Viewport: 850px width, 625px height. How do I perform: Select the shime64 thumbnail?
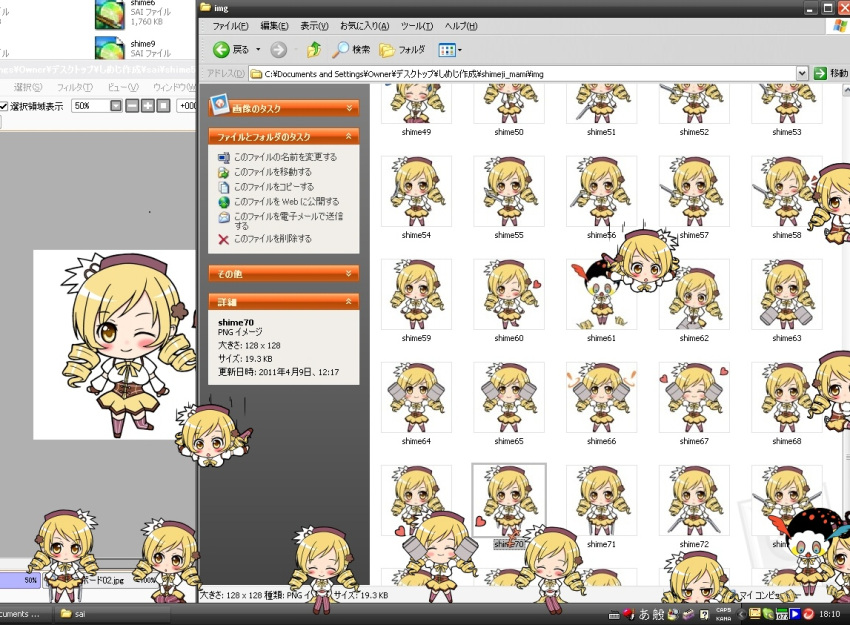point(416,397)
